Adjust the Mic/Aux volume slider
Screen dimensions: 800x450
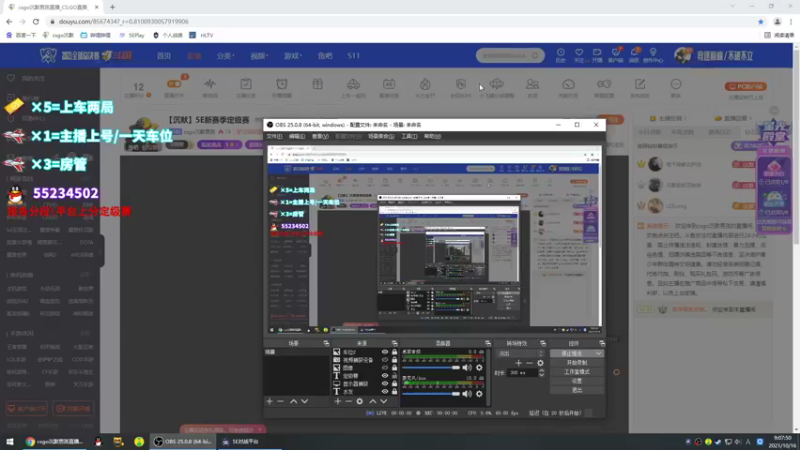[x=431, y=393]
